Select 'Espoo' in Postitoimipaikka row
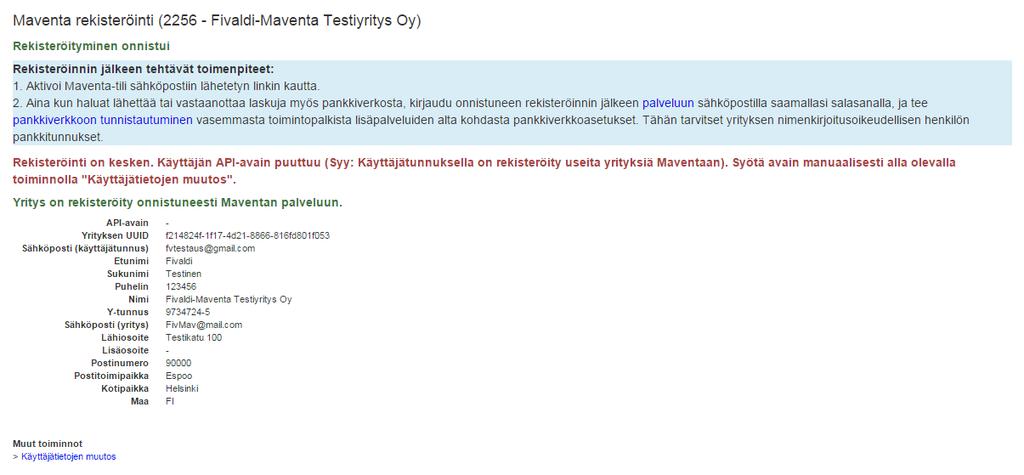This screenshot has width=1024, height=475. click(x=179, y=376)
